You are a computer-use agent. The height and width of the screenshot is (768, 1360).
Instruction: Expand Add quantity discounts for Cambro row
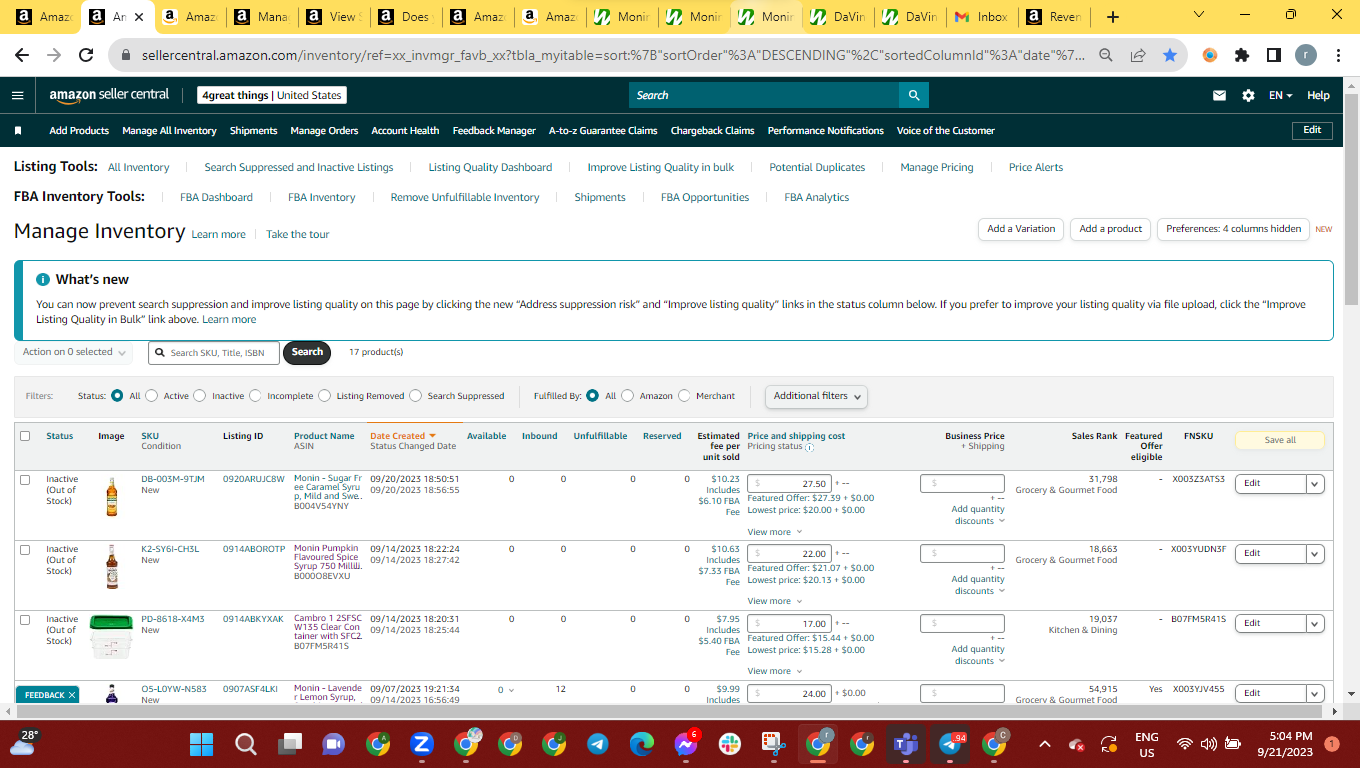978,655
